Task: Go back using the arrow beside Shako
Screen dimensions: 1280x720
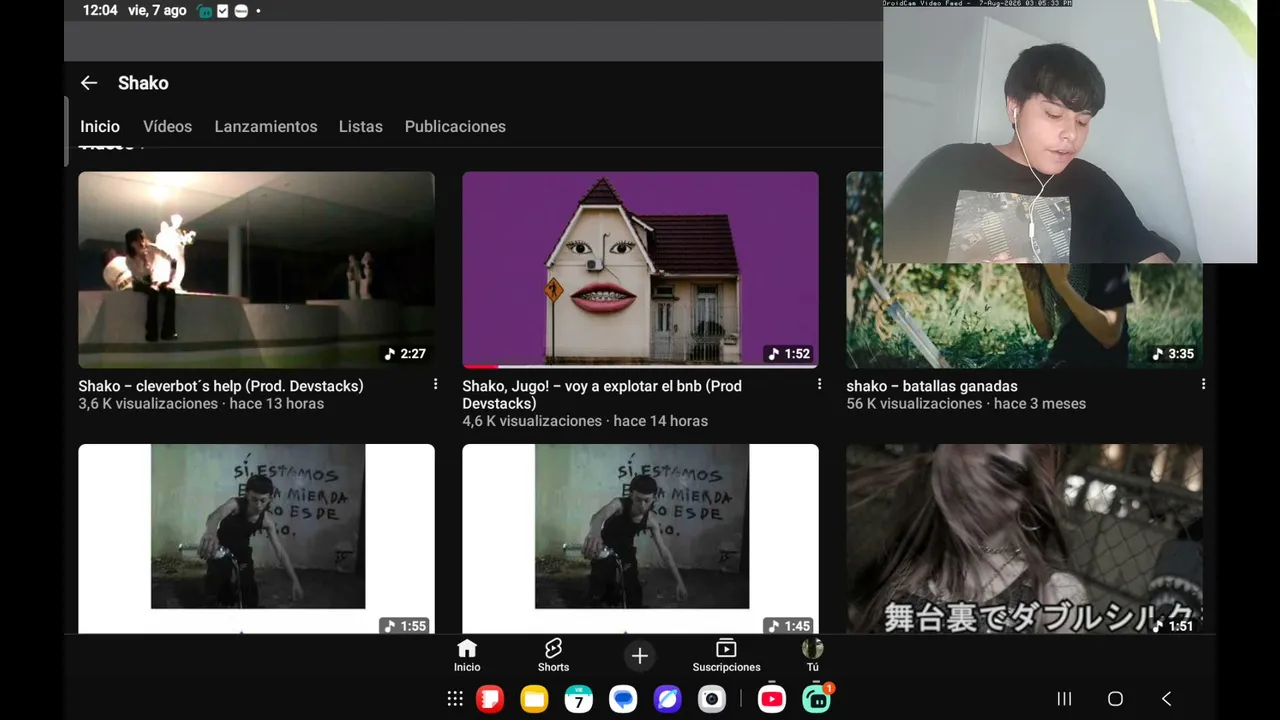Action: (89, 83)
